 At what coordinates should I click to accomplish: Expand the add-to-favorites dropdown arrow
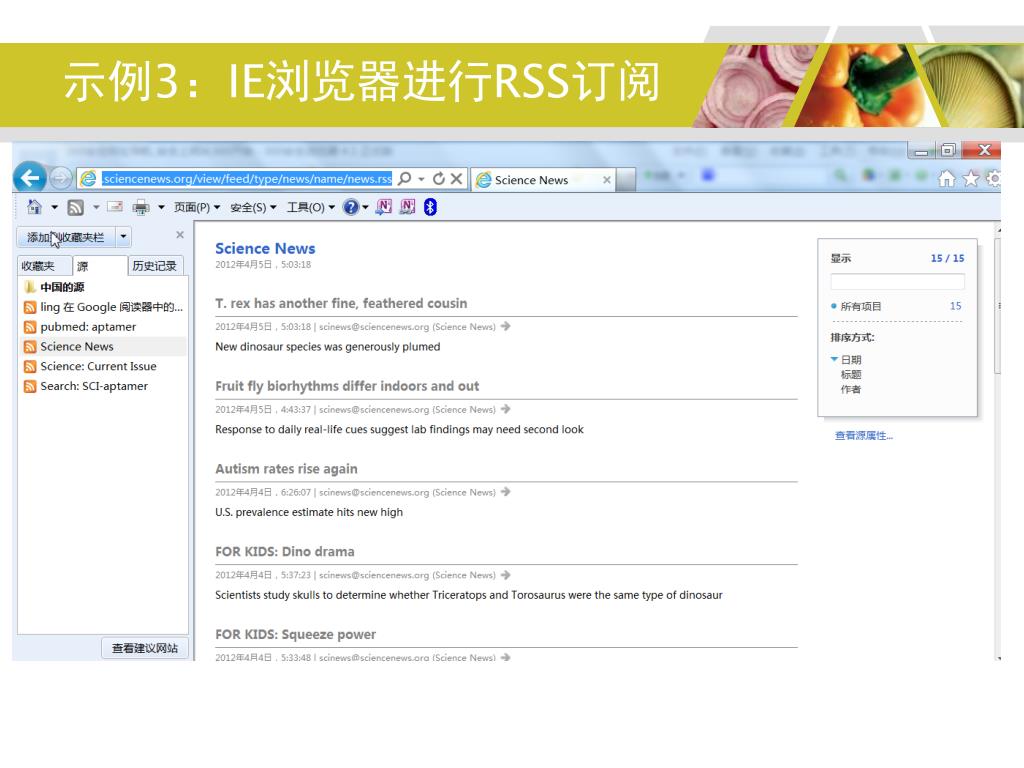123,236
